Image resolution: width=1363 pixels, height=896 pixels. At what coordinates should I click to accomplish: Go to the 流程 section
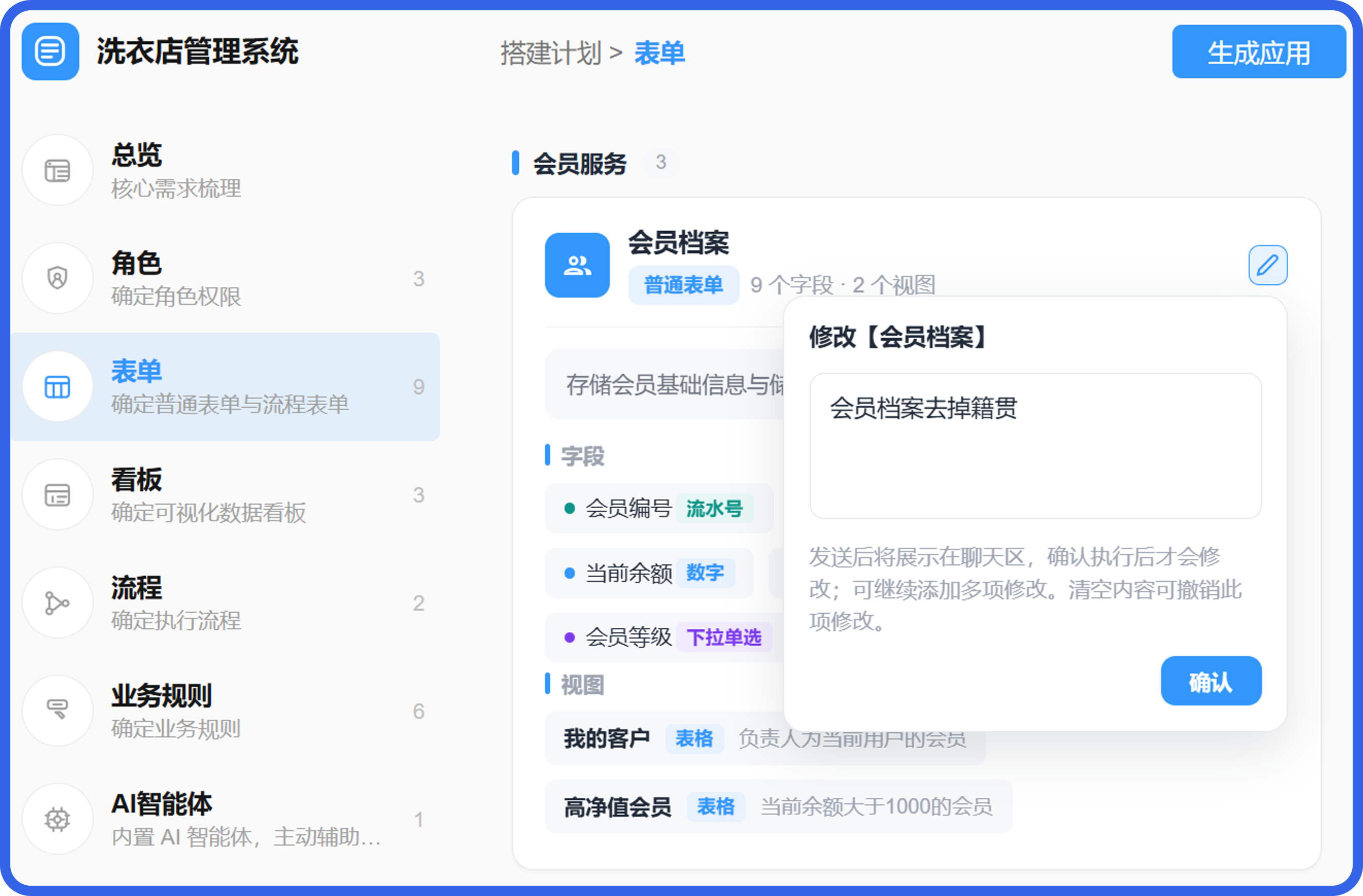[x=225, y=603]
